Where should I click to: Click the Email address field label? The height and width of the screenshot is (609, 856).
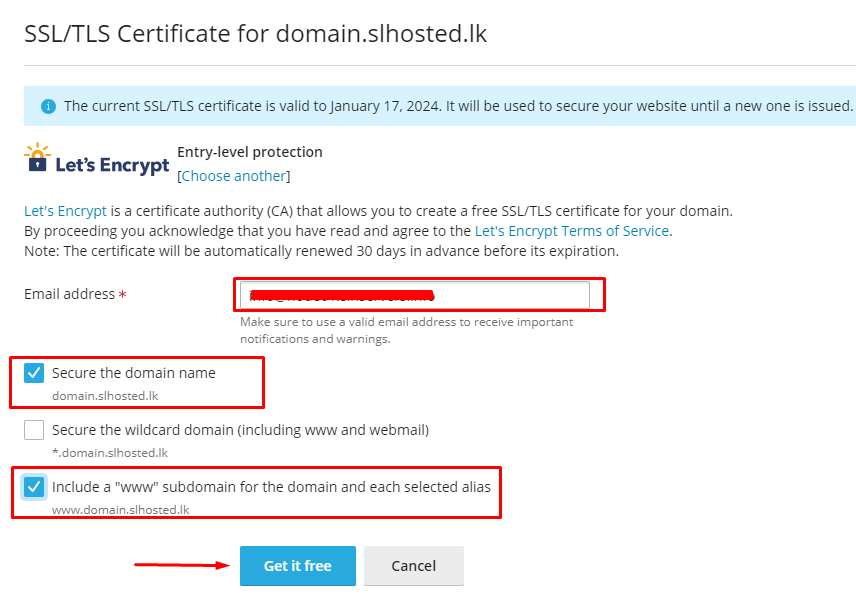tap(69, 295)
